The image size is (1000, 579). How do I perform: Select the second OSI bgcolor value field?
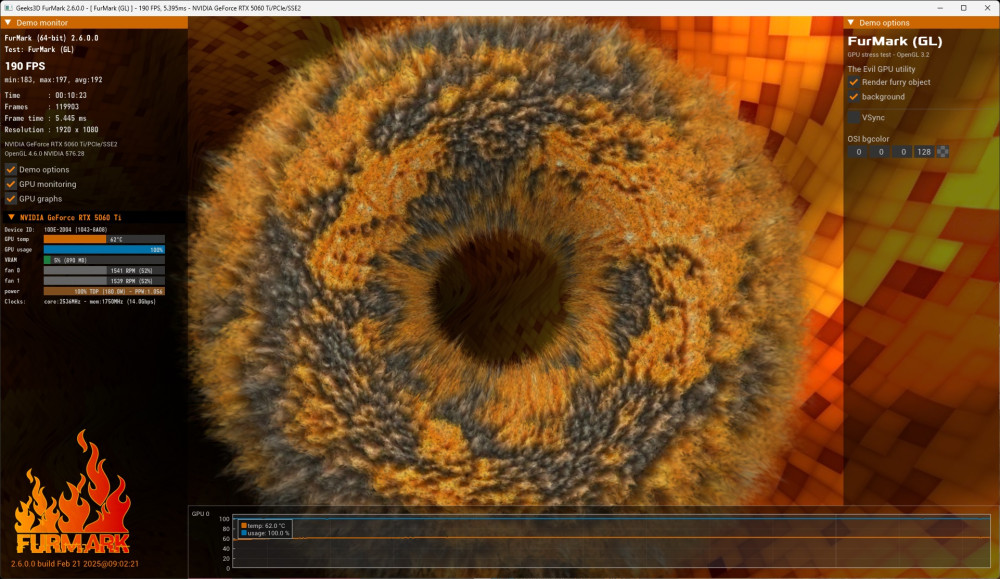[x=881, y=152]
